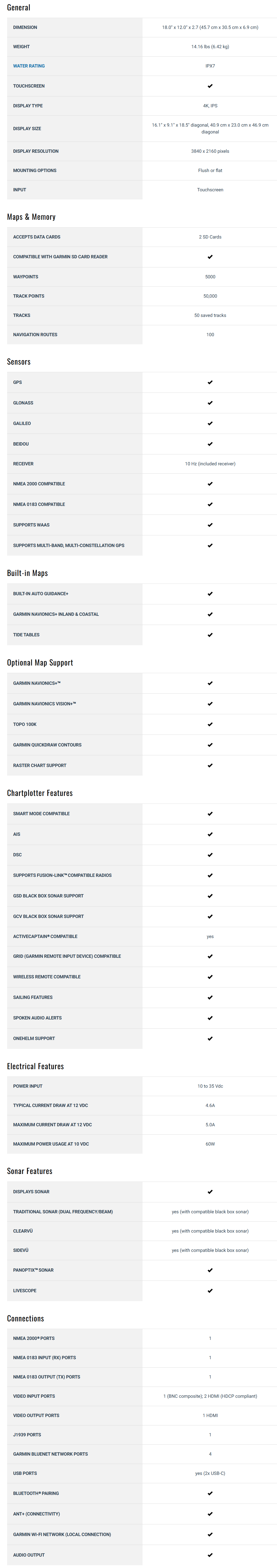Click the LiveScope checkmark icon

210,1290
